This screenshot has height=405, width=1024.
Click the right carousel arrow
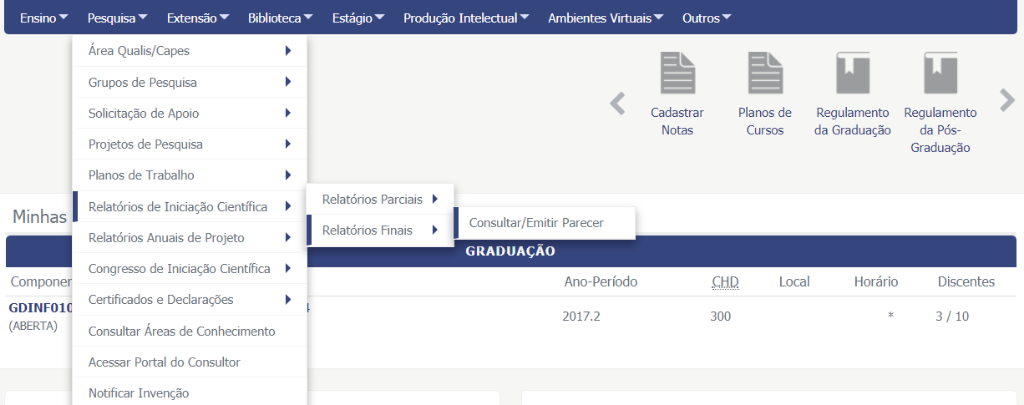coord(1007,99)
